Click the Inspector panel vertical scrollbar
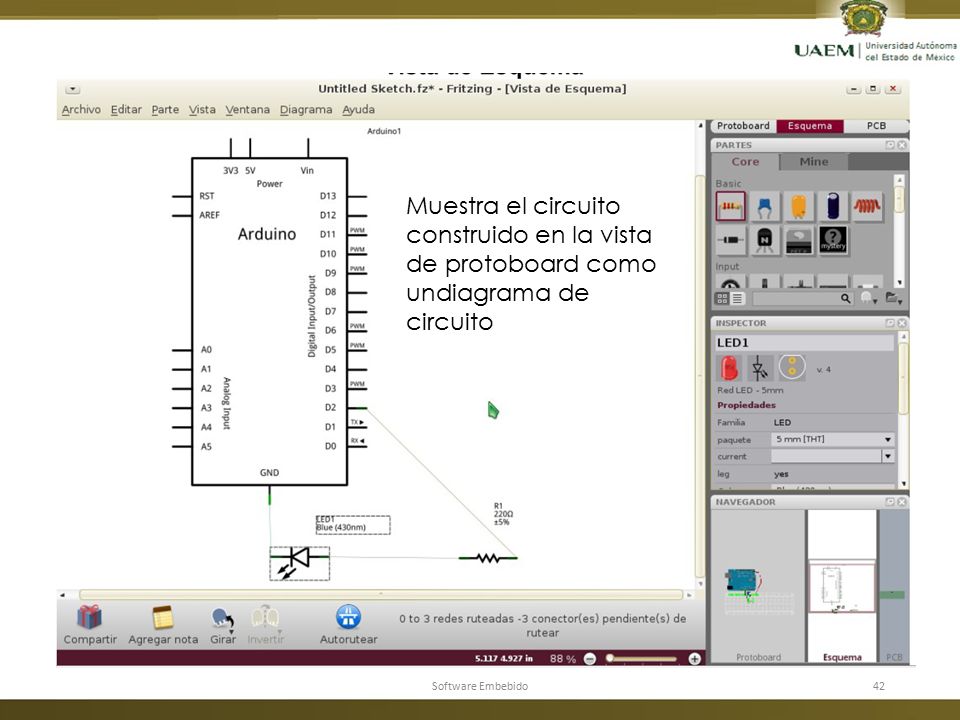This screenshot has width=960, height=720. (903, 377)
